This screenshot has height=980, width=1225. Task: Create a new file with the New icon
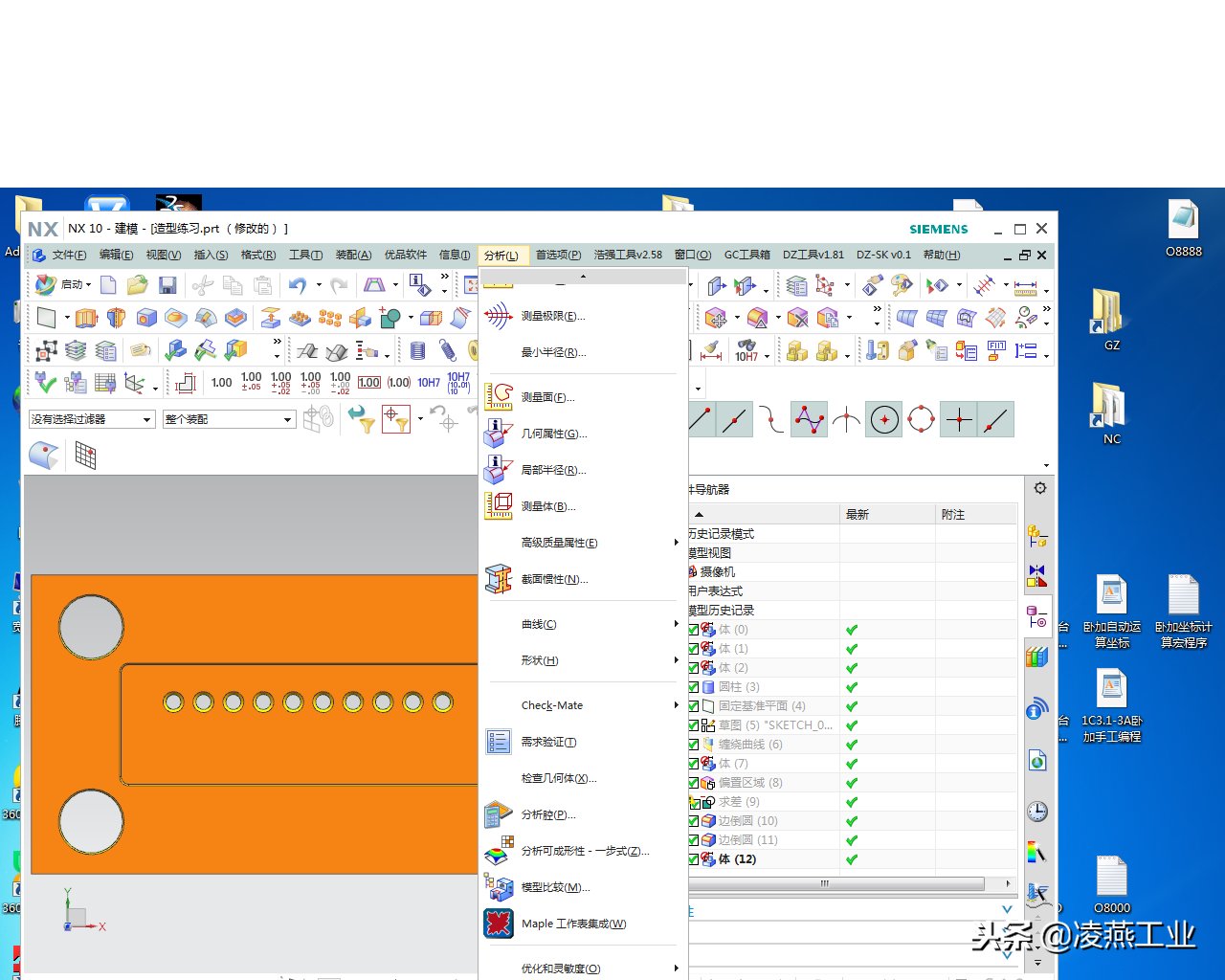point(108,285)
